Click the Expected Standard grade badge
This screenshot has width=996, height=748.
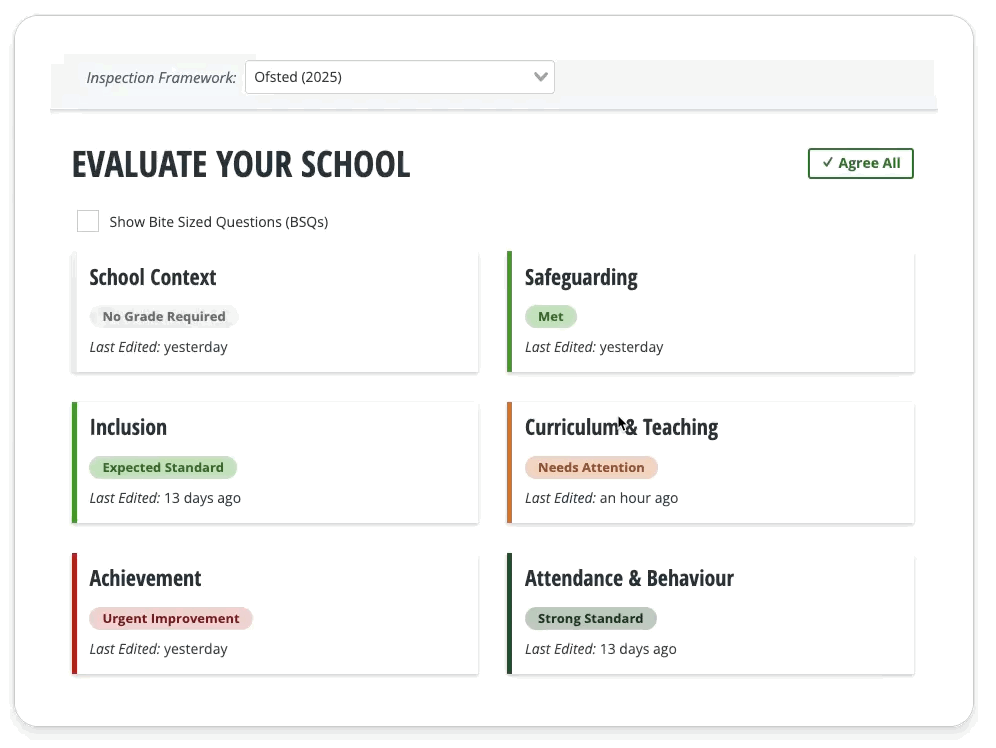(163, 468)
